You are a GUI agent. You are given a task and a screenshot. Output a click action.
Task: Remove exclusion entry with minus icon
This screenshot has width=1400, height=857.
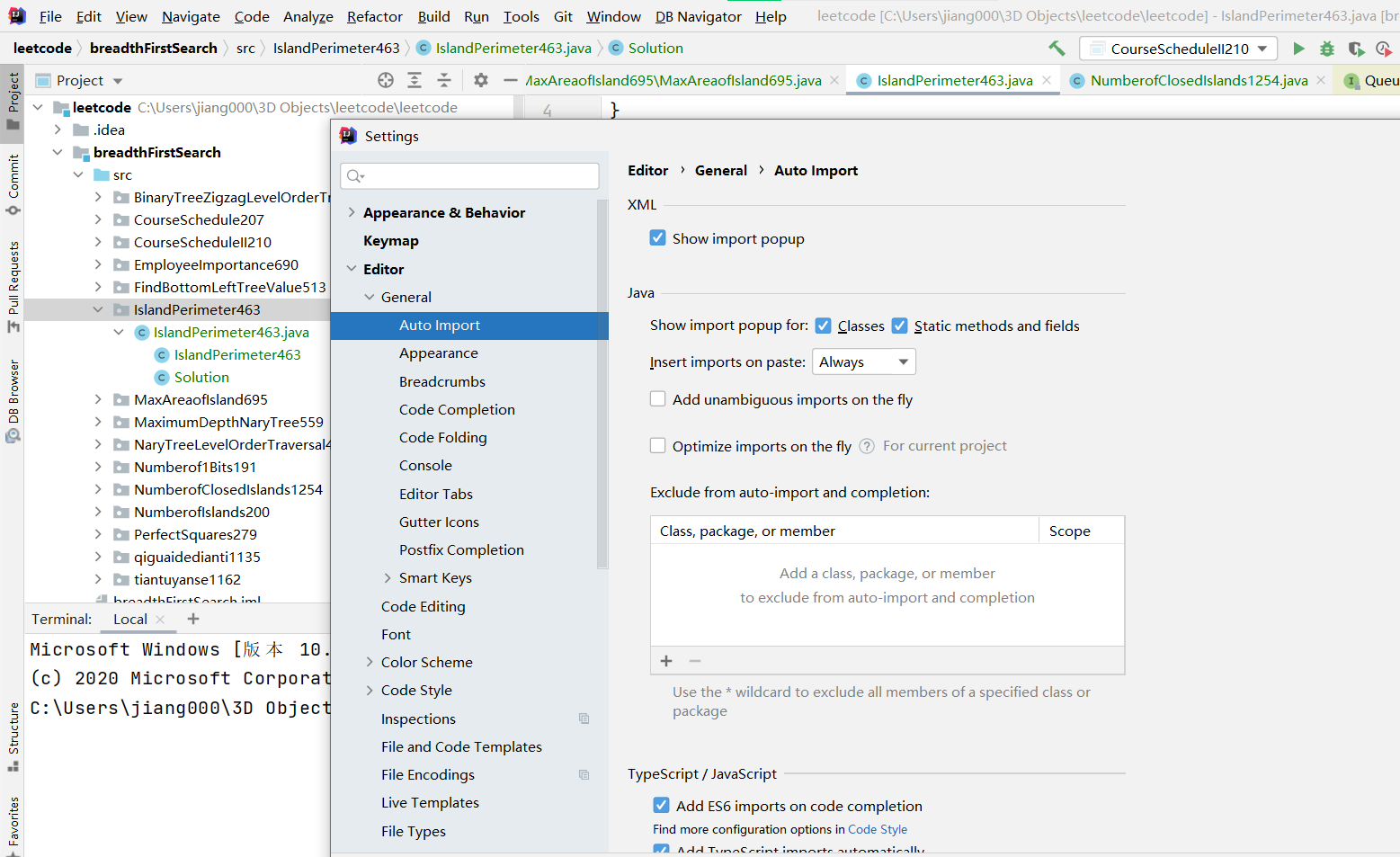695,661
